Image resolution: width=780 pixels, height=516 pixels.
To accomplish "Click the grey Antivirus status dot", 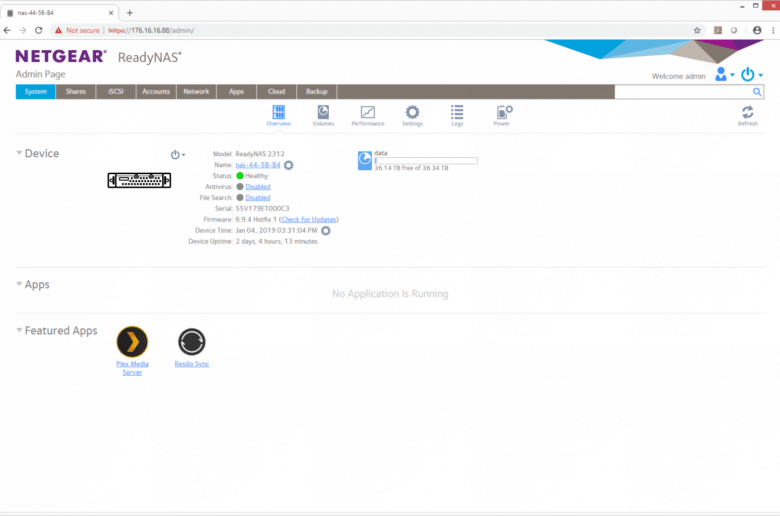I will [240, 187].
